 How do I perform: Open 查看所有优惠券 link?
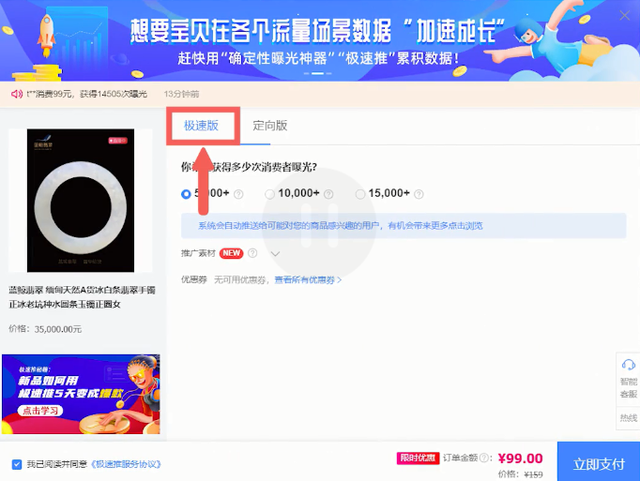(308, 280)
